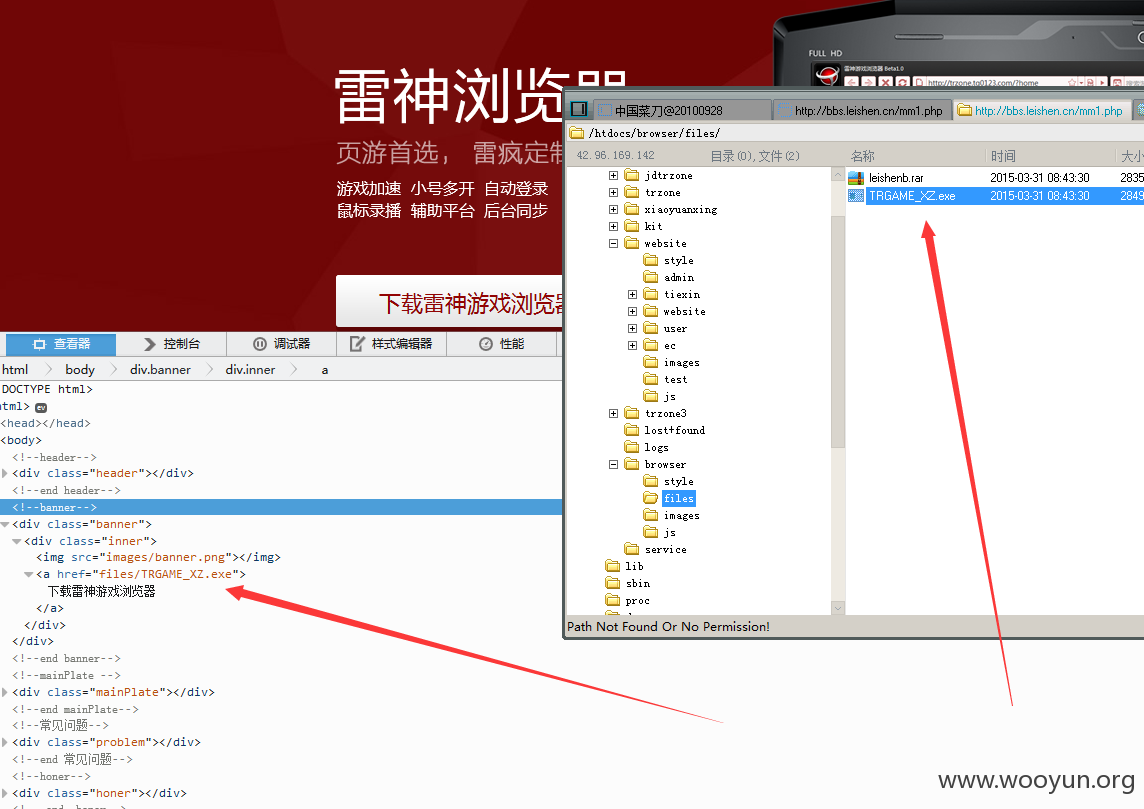Click the html breadcrumb
Screen dimensions: 1144x809
pyautogui.click(x=15, y=370)
